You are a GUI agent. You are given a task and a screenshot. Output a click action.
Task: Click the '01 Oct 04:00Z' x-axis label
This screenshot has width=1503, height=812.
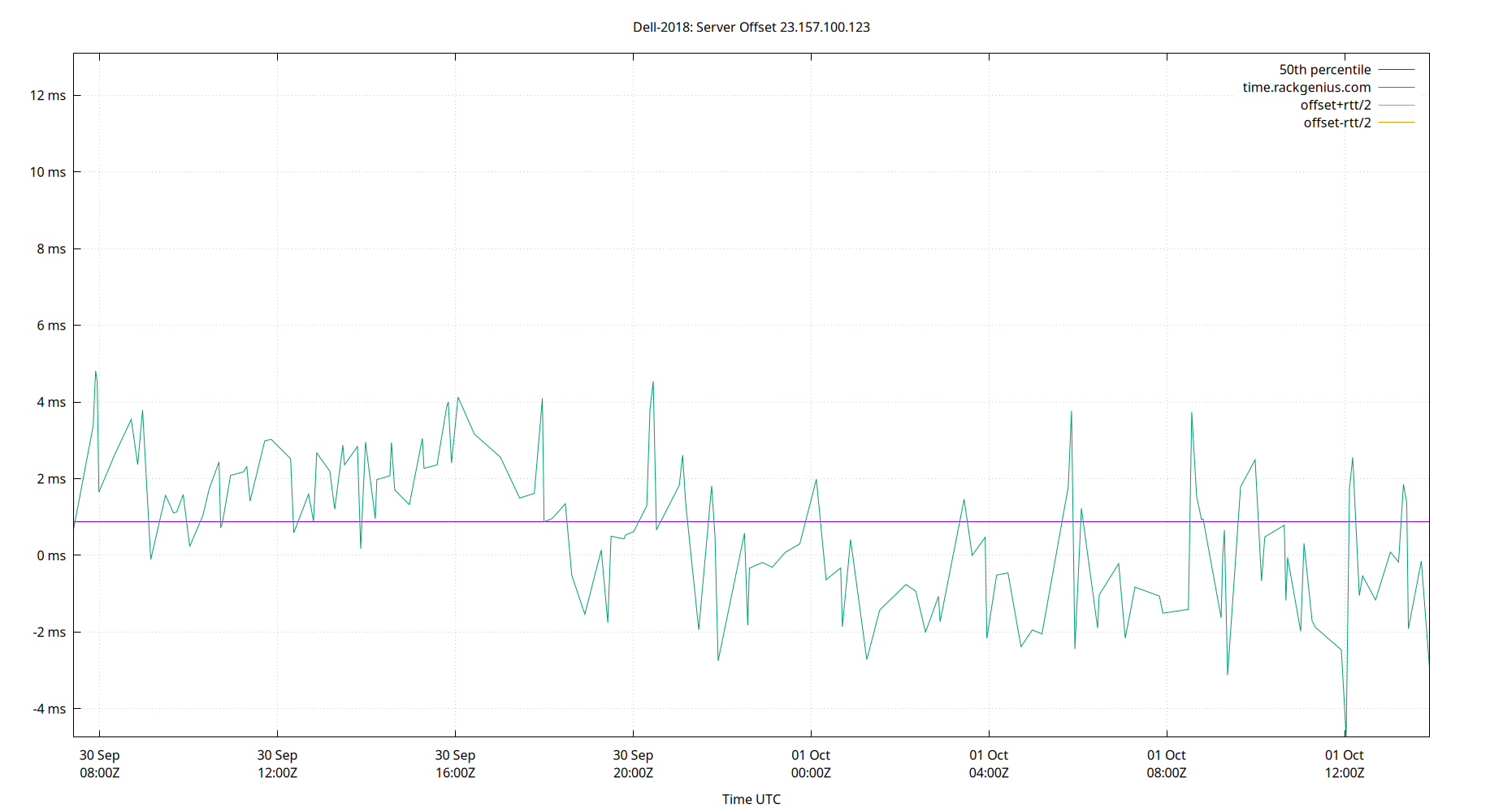pos(989,764)
